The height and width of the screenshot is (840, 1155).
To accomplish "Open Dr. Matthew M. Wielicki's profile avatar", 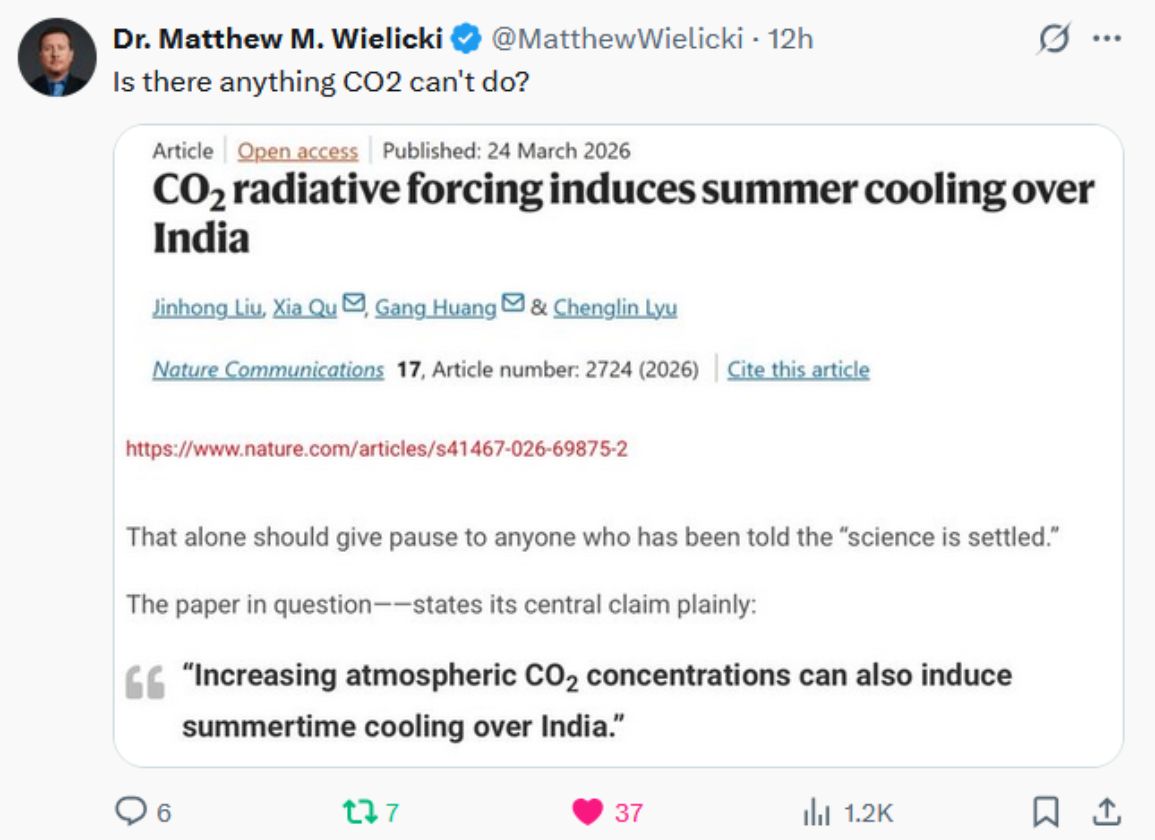I will (x=57, y=57).
